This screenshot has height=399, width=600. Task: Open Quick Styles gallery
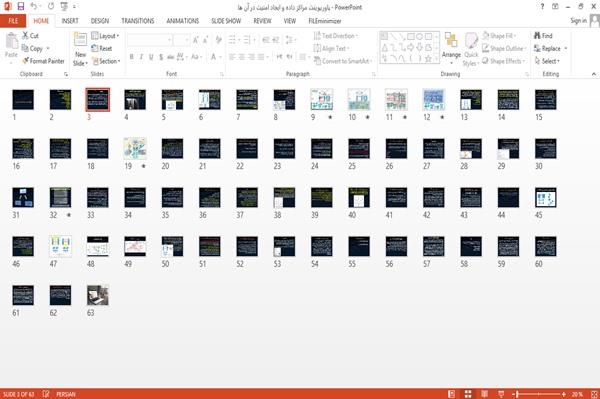[x=471, y=50]
